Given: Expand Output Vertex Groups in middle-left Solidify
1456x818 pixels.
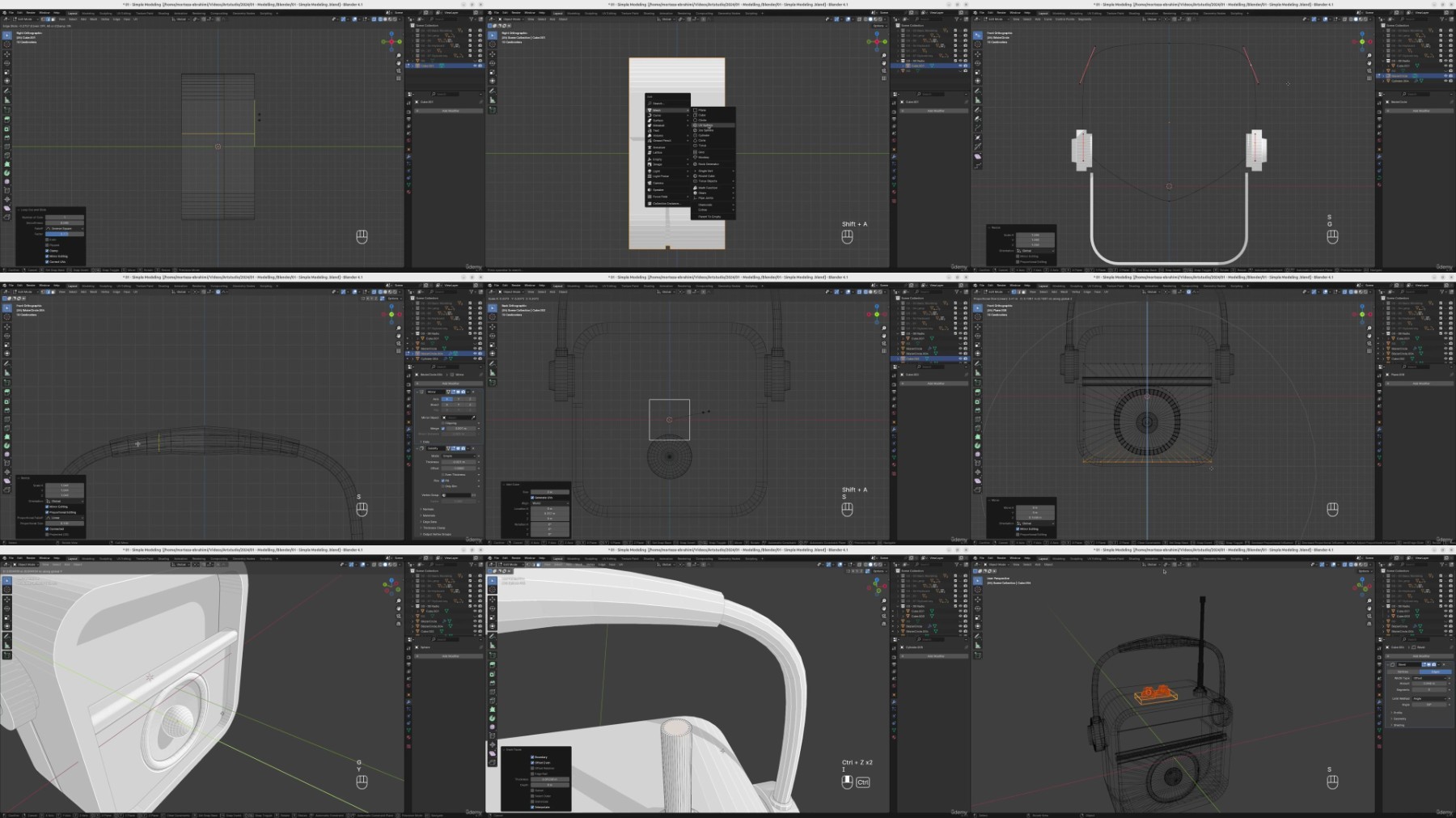Looking at the screenshot, I should 435,534.
